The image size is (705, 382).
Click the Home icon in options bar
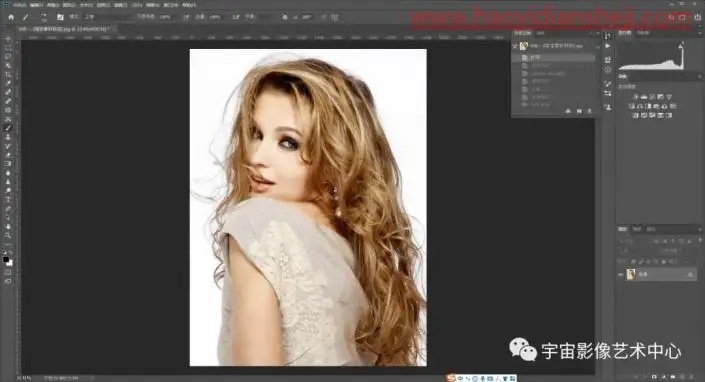[11, 17]
